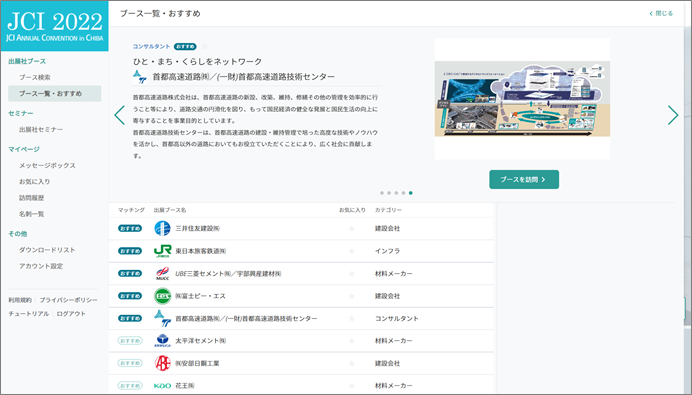The height and width of the screenshot is (395, 692).
Task: Open 訪問履歴 in the sidebar
Action: click(x=31, y=198)
